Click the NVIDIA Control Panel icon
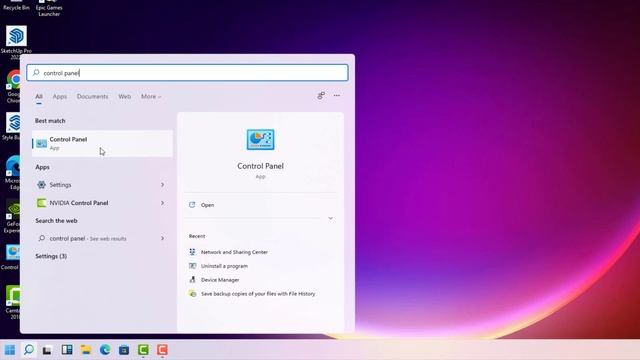 coord(42,203)
